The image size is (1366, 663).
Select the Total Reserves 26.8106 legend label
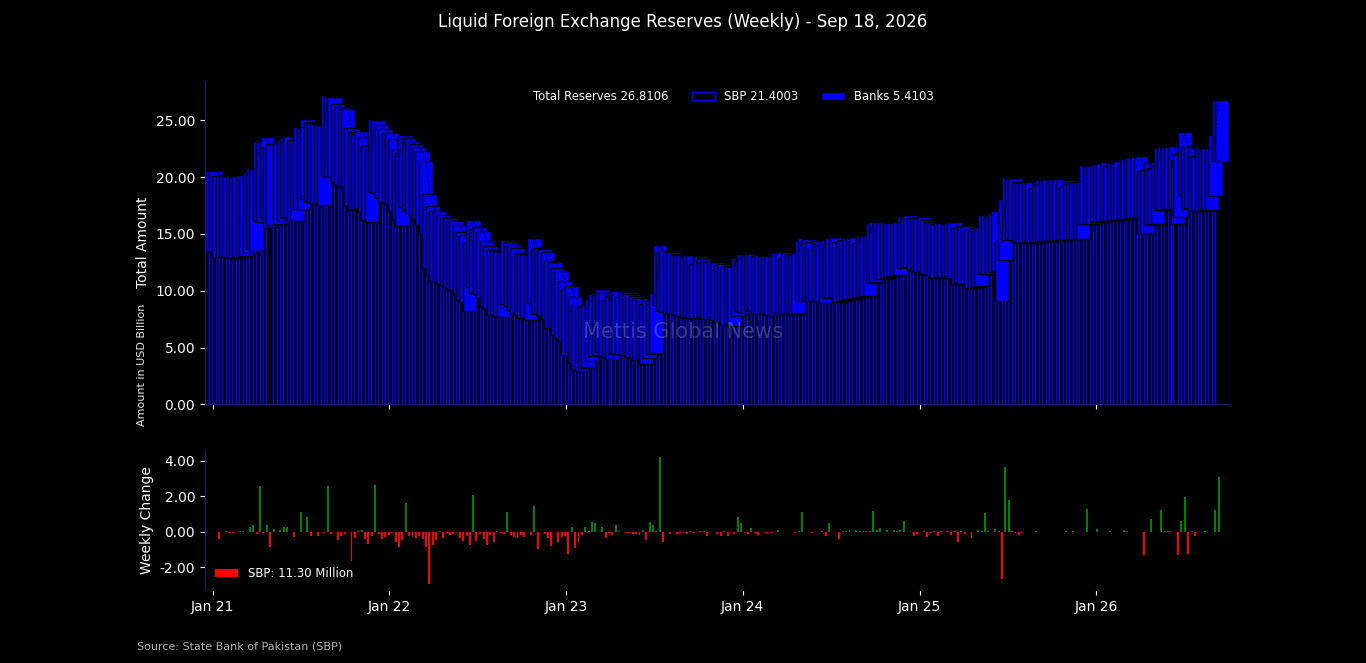coord(600,97)
